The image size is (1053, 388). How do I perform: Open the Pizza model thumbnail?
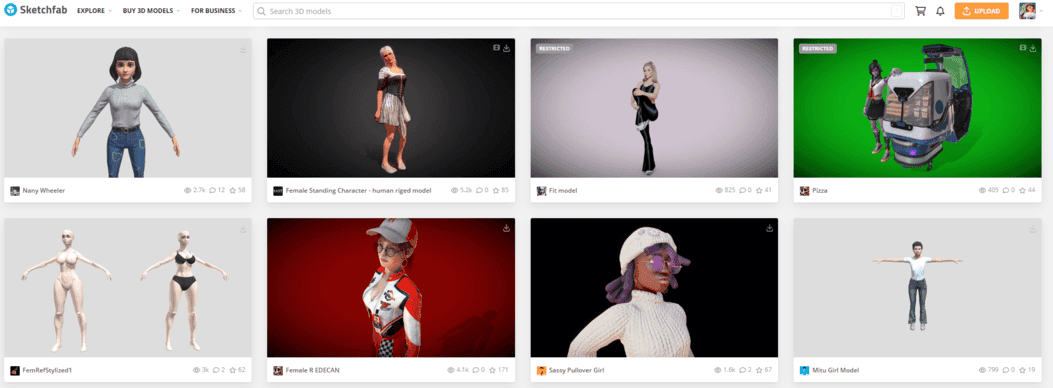pyautogui.click(x=917, y=107)
